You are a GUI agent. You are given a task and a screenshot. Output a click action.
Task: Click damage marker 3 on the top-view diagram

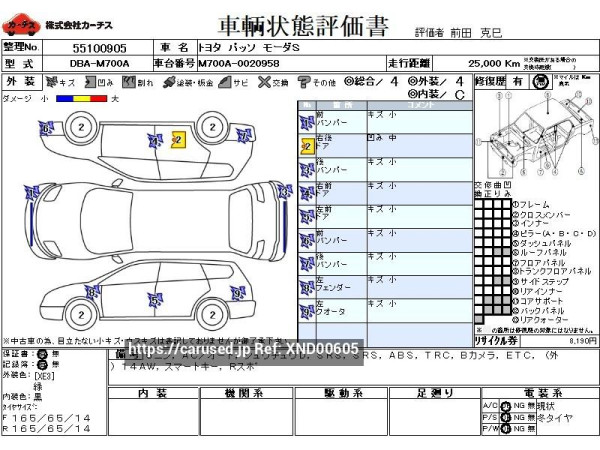pyautogui.click(x=284, y=192)
